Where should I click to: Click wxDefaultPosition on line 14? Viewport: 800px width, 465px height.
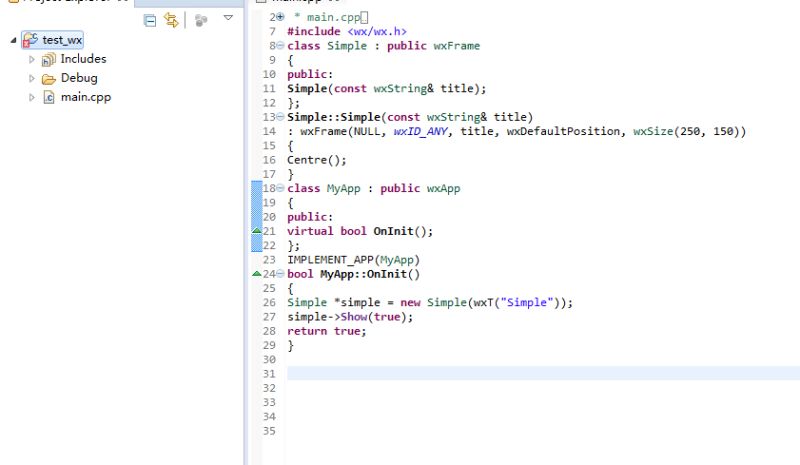pyautogui.click(x=563, y=131)
